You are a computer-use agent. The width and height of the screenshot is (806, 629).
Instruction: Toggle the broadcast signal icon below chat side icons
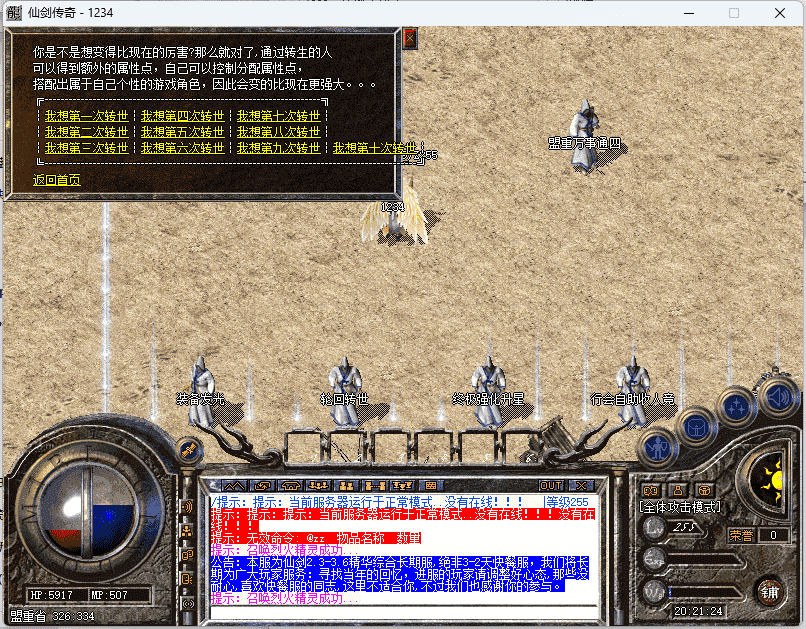coord(188,604)
